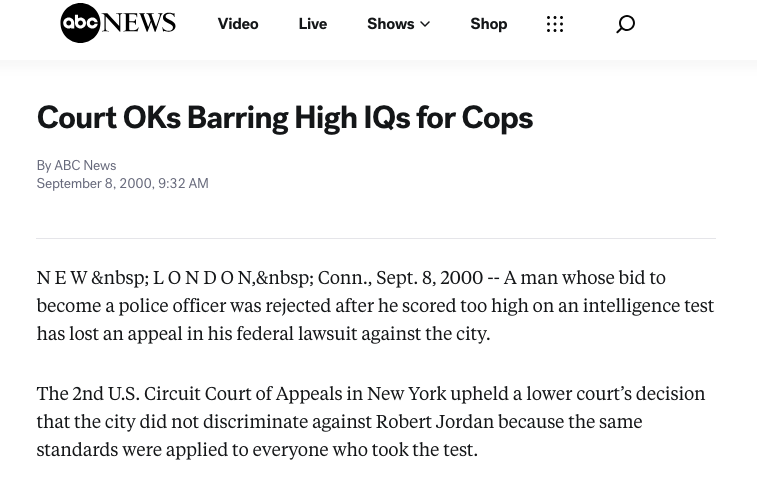Visit the Shop nav link
Screen dimensions: 757x492
pyautogui.click(x=489, y=24)
